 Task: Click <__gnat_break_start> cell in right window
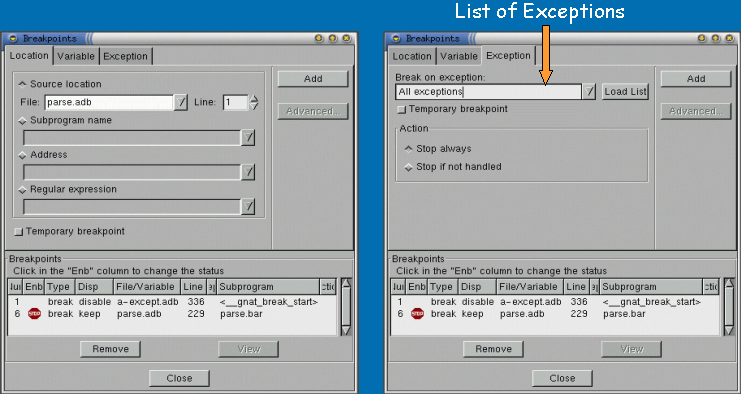652,302
